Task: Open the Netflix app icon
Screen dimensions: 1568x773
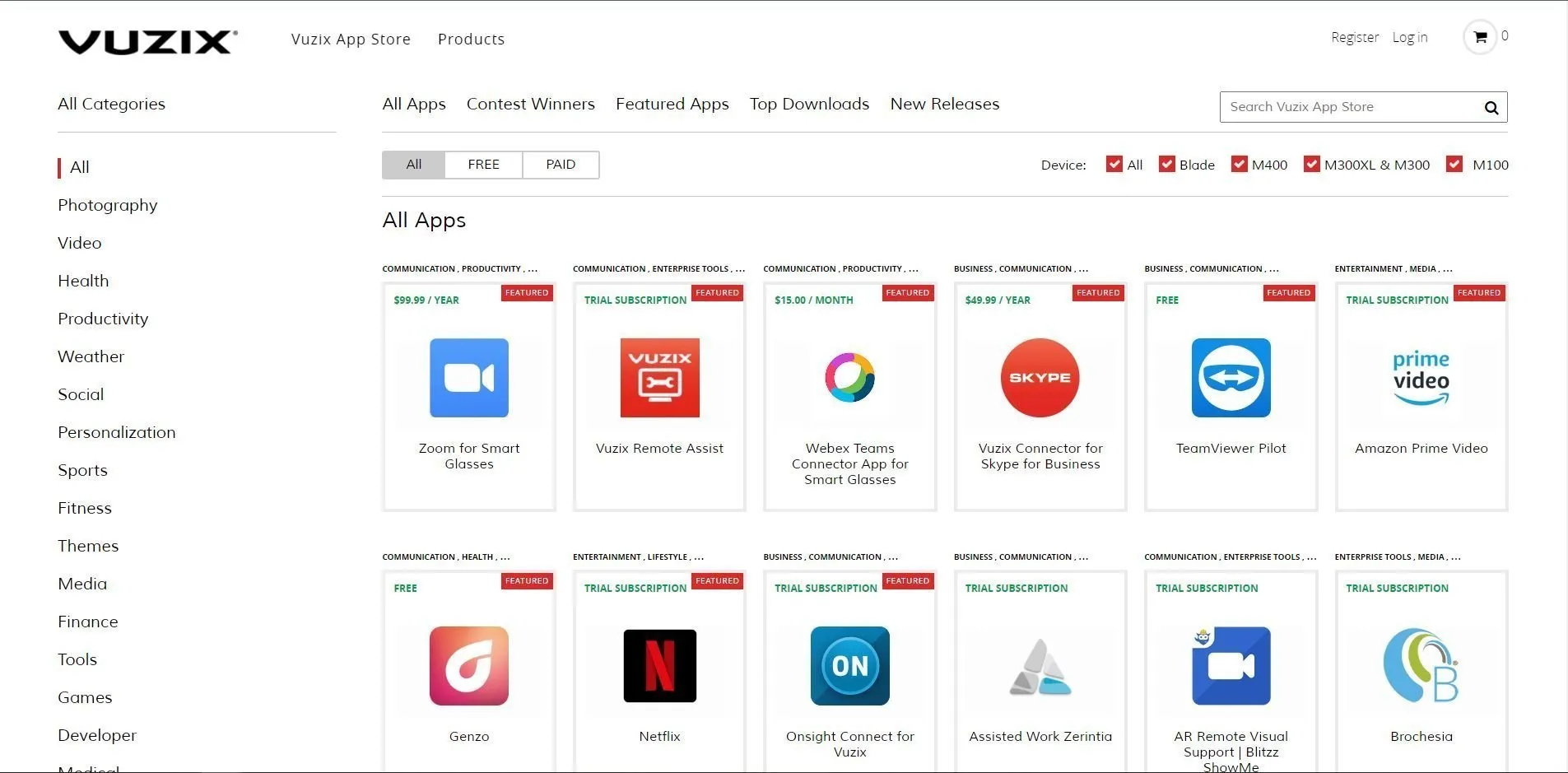Action: click(x=660, y=666)
